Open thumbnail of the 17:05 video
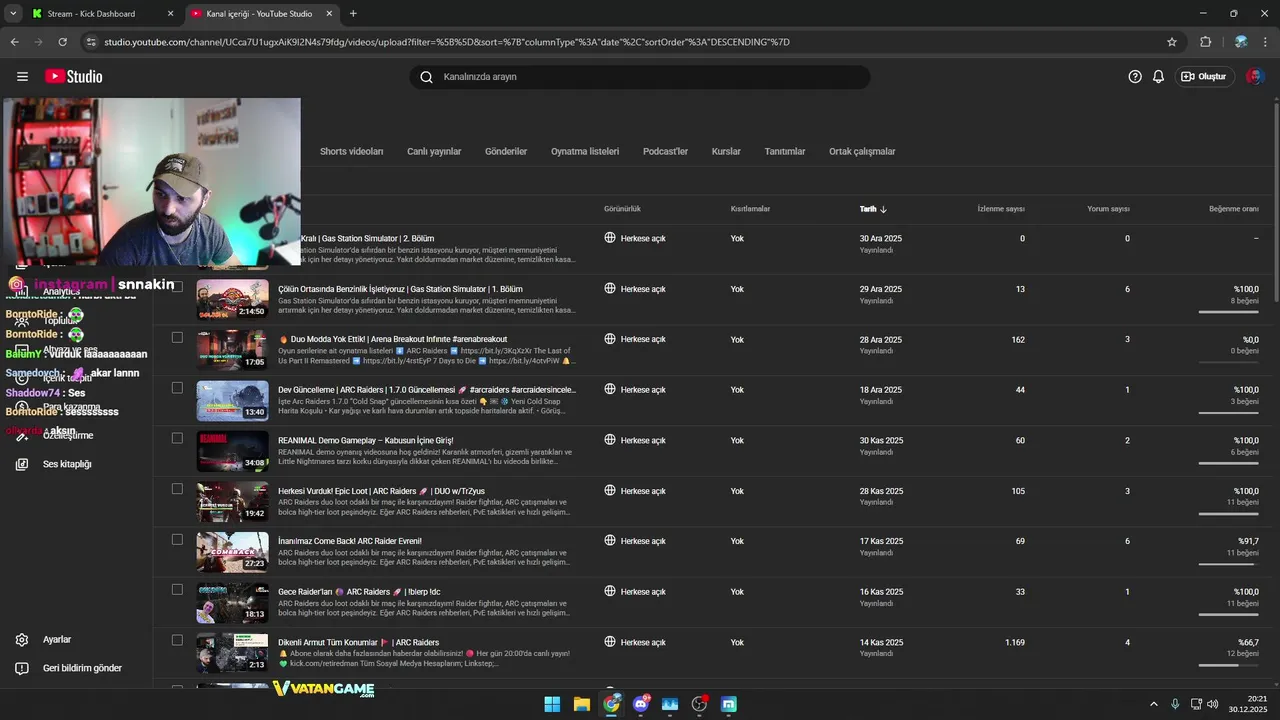This screenshot has width=1280, height=720. (x=232, y=350)
